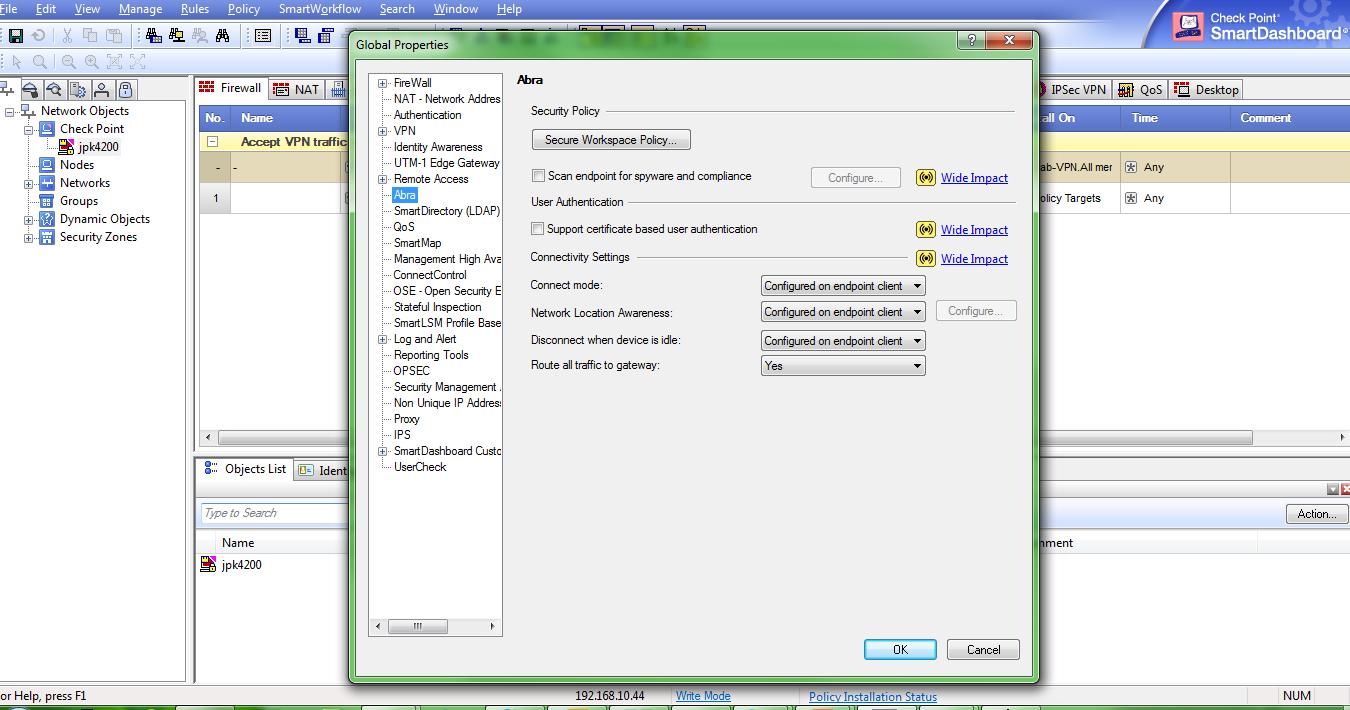The image size is (1350, 710).
Task: Click Cancel in Global Properties
Action: pos(983,650)
